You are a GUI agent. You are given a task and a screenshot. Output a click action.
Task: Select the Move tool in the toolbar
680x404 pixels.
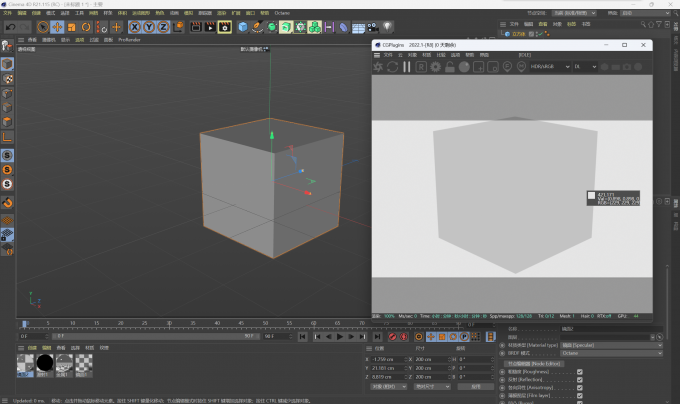[57, 27]
